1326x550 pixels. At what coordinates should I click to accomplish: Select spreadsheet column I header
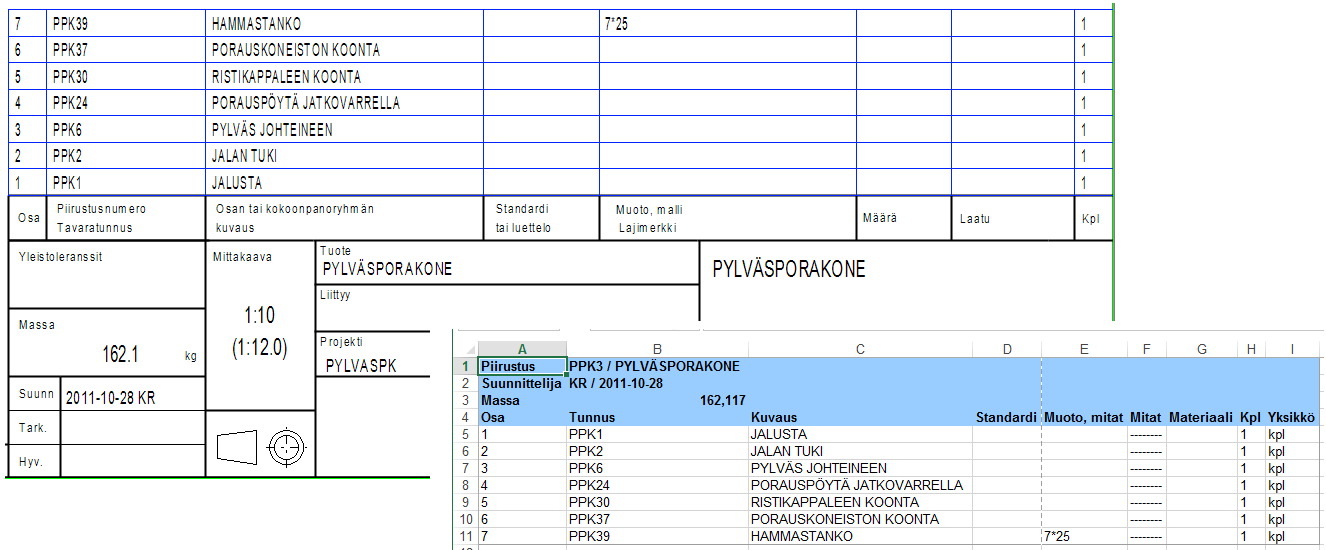[1292, 348]
